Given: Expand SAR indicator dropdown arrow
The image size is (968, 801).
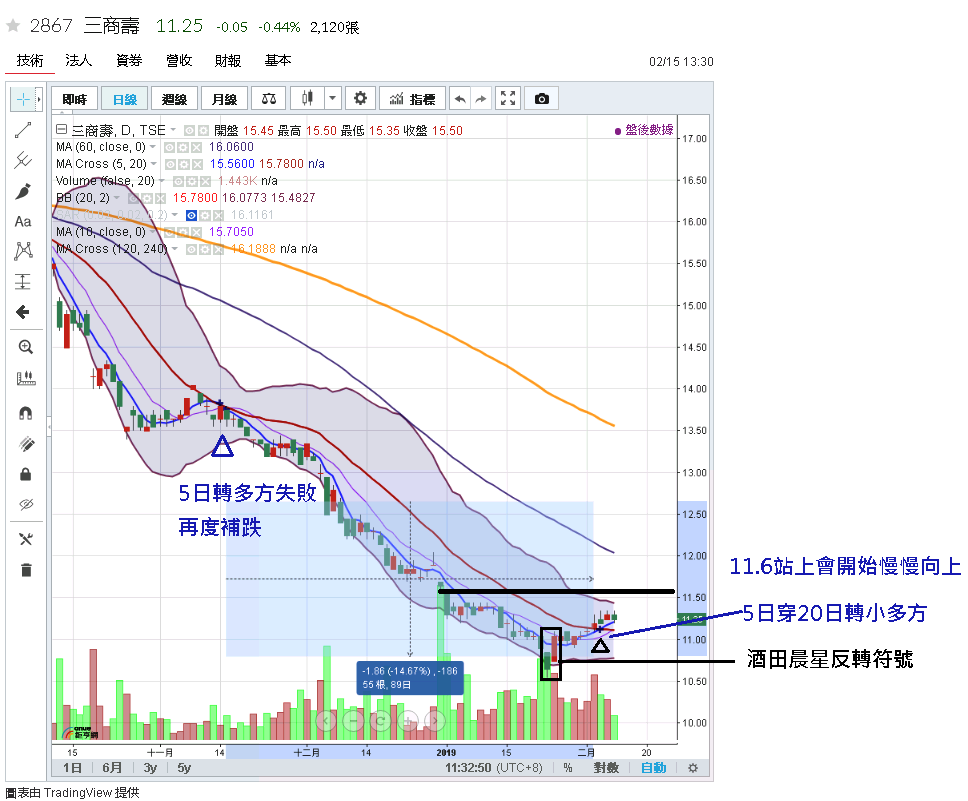Looking at the screenshot, I should [x=175, y=215].
